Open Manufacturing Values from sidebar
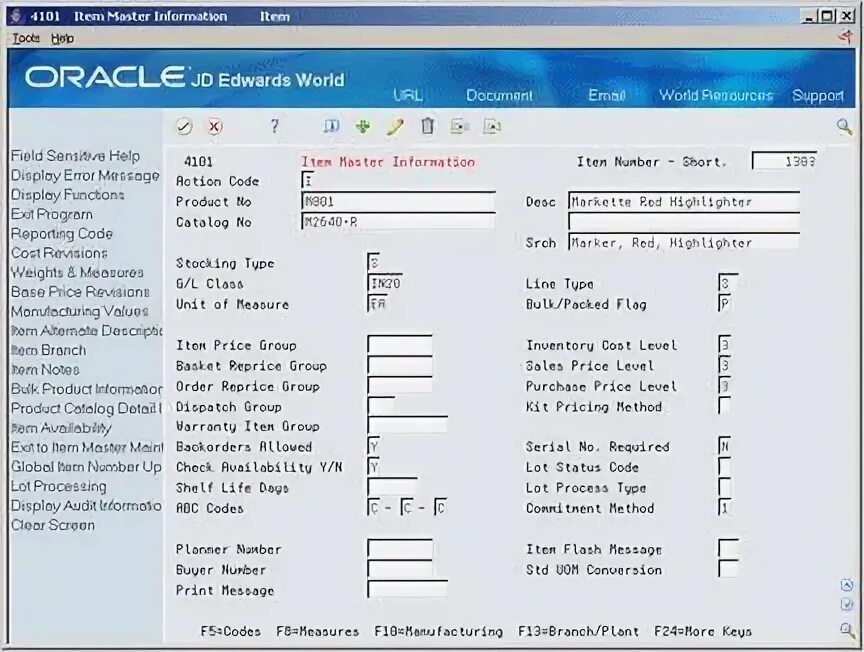 [x=80, y=311]
